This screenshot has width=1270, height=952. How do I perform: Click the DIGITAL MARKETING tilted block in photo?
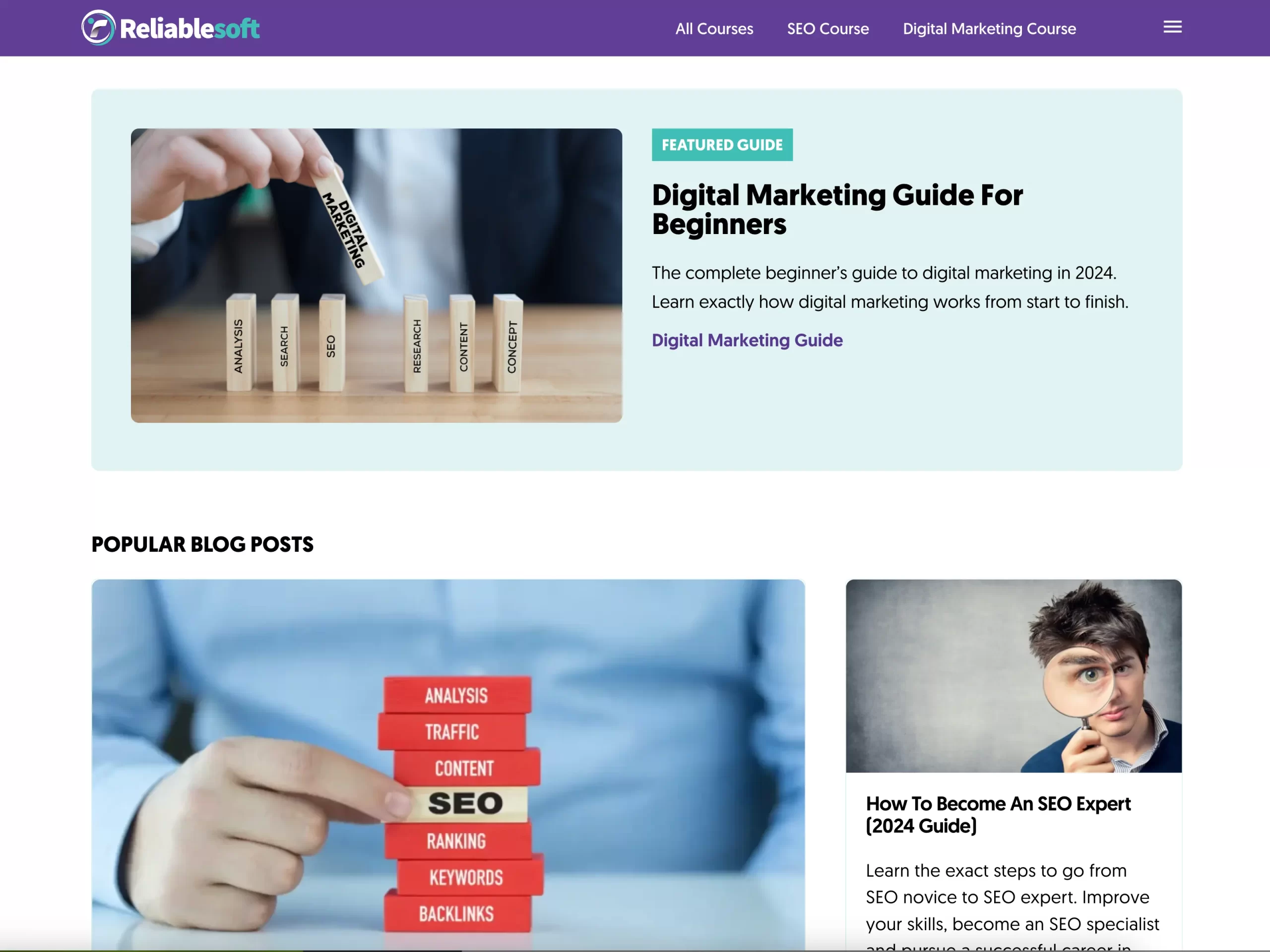347,229
